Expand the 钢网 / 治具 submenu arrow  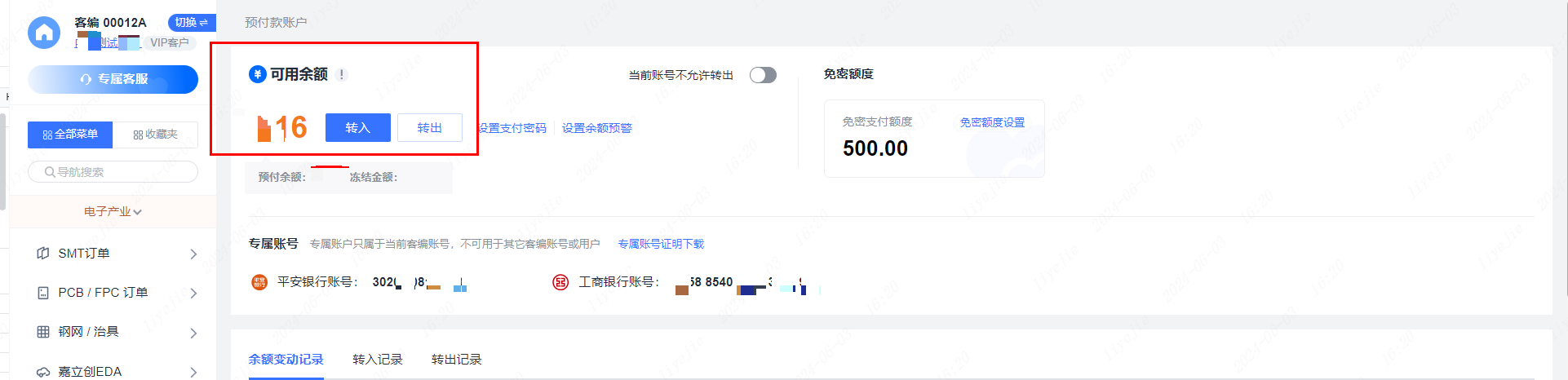(193, 333)
